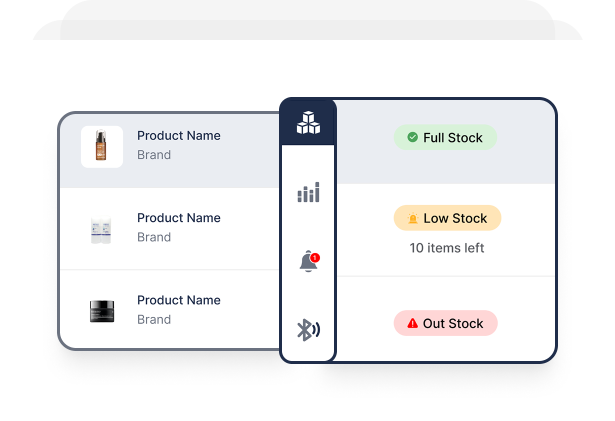This screenshot has height=421, width=615.
Task: Open Product Name beside the serum bottle
Action: (179, 136)
